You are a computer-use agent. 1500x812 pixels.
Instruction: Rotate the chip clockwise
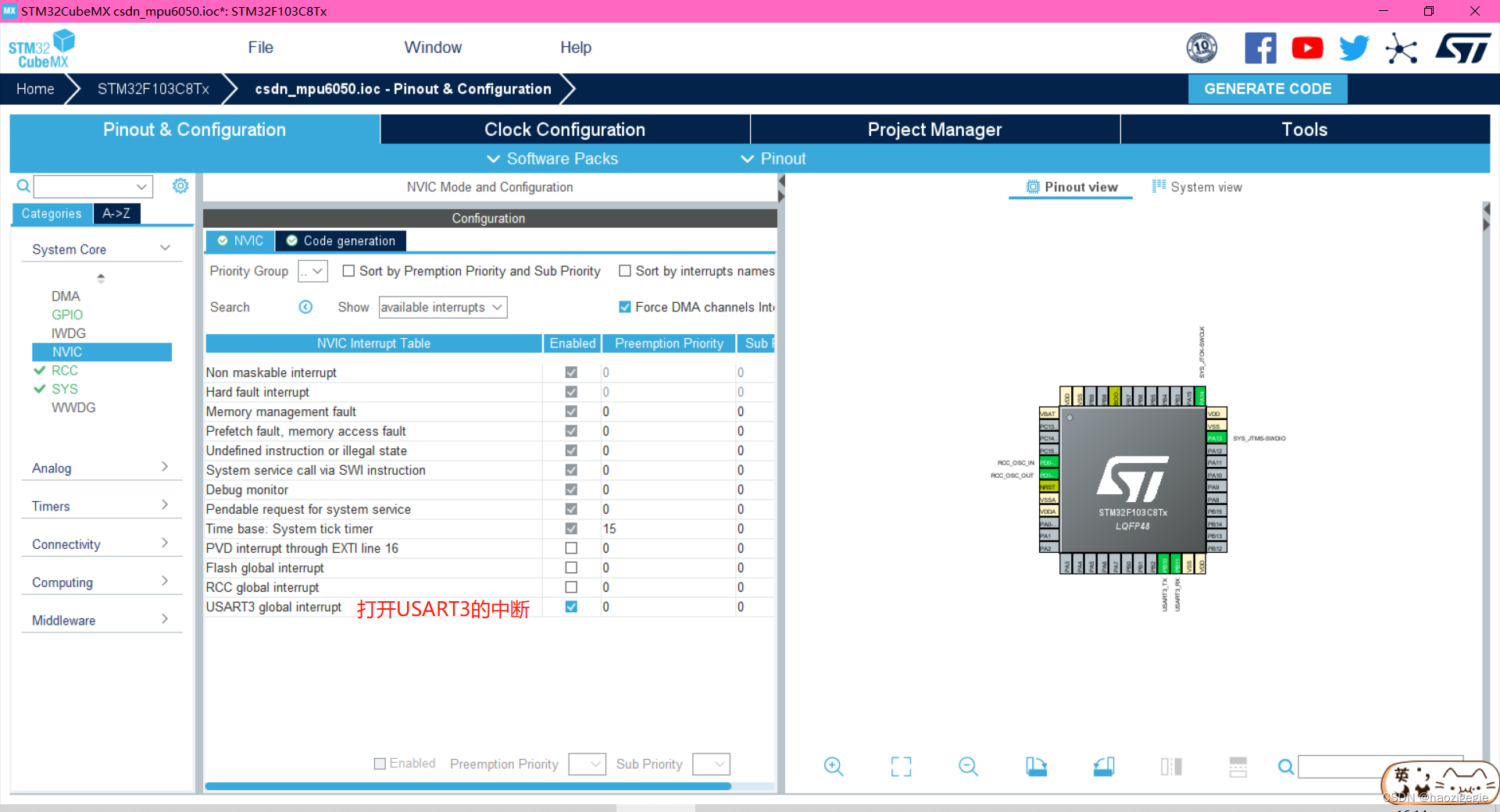pos(1036,767)
